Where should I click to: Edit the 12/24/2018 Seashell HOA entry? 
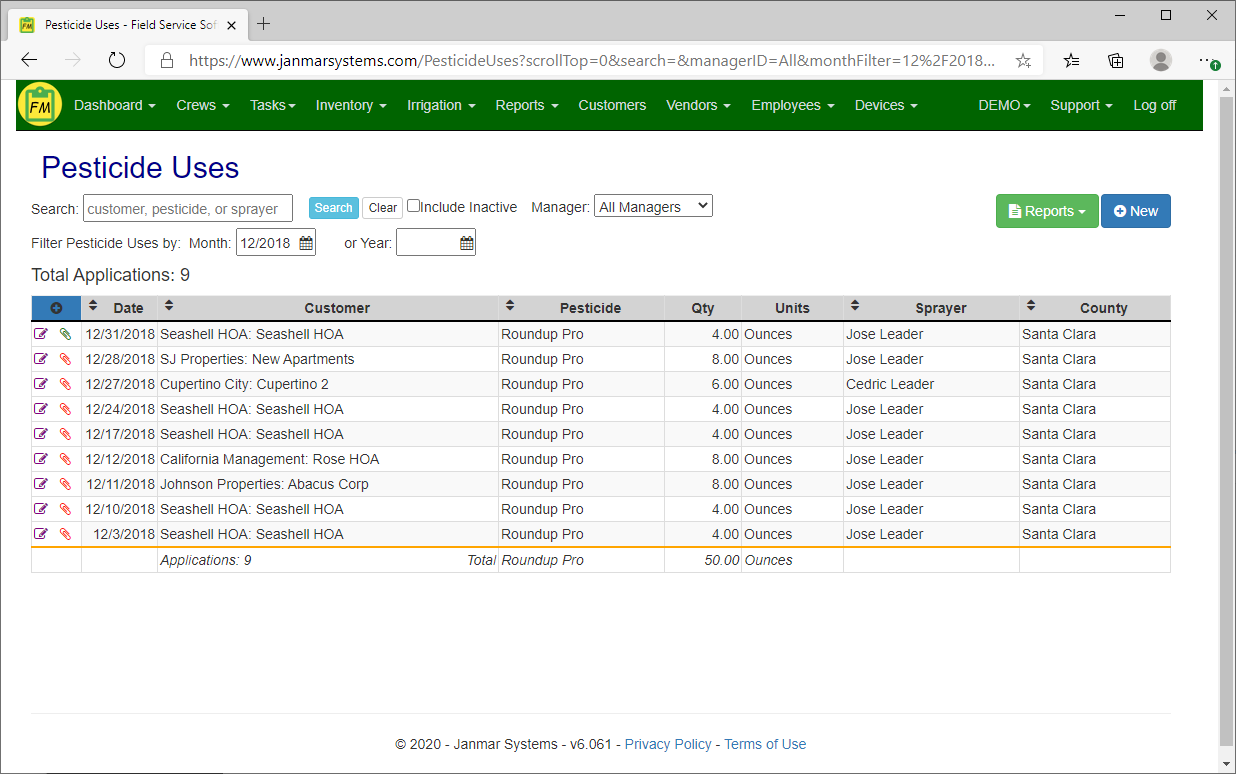[x=41, y=409]
